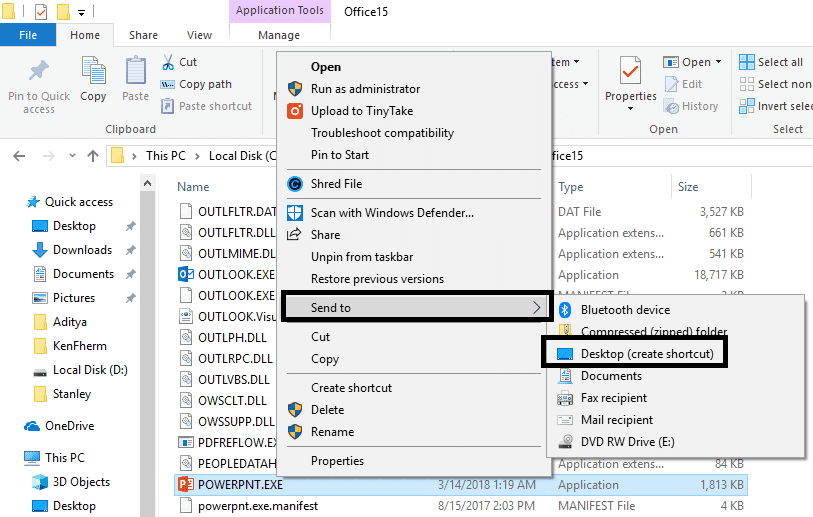Click the OUTLOOK.EXE Outlook icon

coord(186,274)
